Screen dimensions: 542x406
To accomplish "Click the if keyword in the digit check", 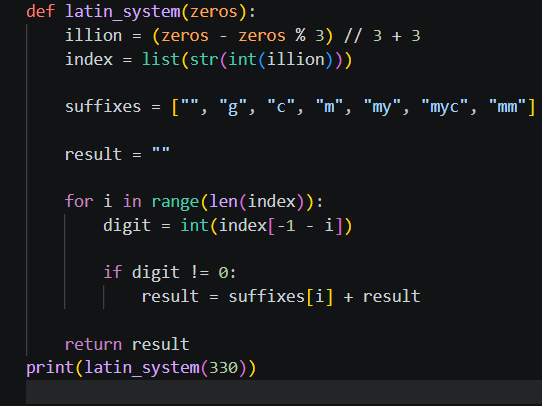I will click(113, 272).
